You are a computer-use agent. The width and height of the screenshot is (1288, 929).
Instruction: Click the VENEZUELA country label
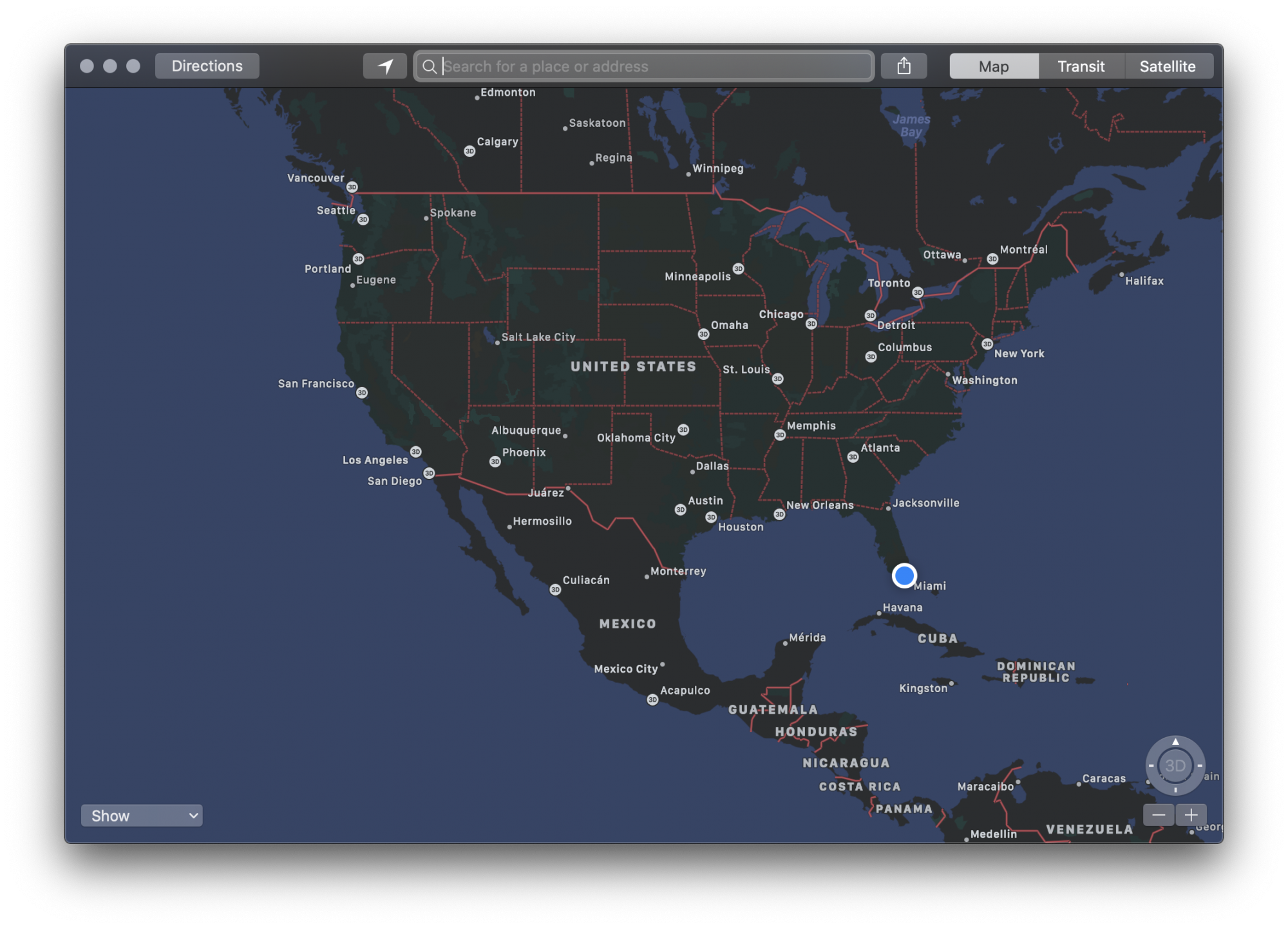(1090, 829)
